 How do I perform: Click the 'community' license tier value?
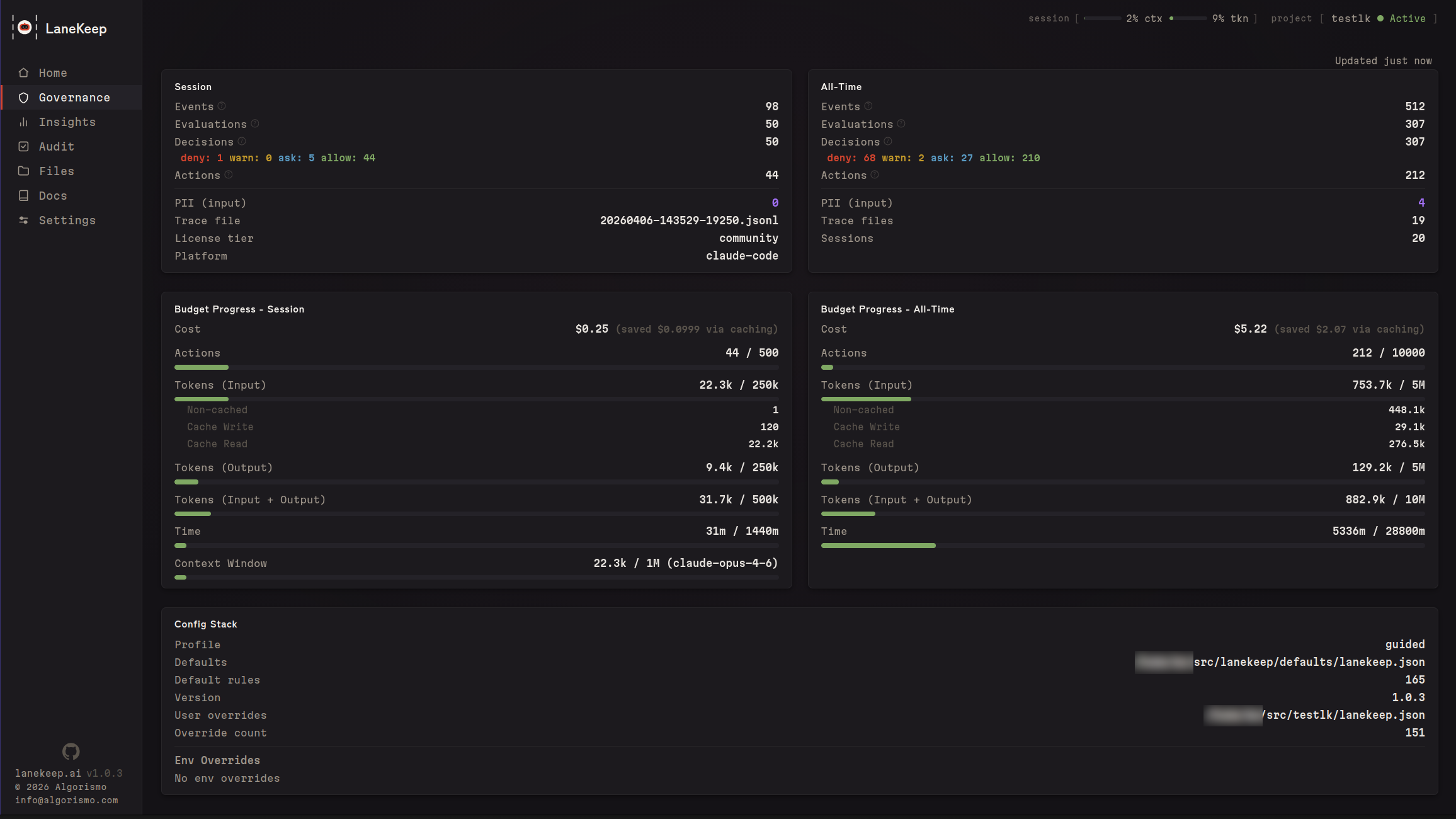749,238
